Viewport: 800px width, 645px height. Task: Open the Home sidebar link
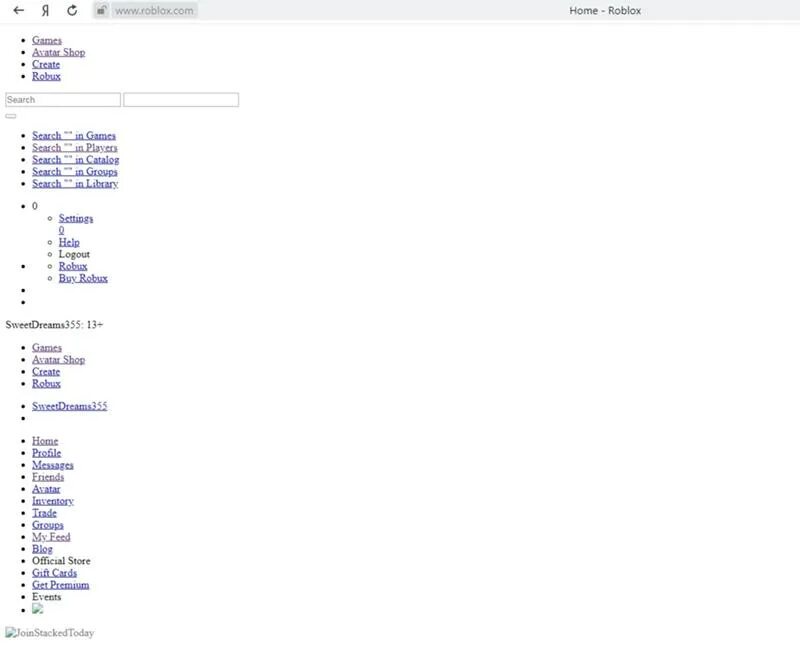45,441
